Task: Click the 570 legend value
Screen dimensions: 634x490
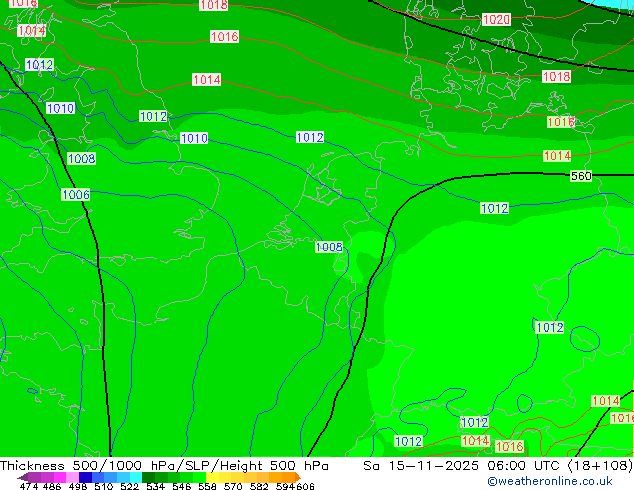Action: [x=233, y=486]
